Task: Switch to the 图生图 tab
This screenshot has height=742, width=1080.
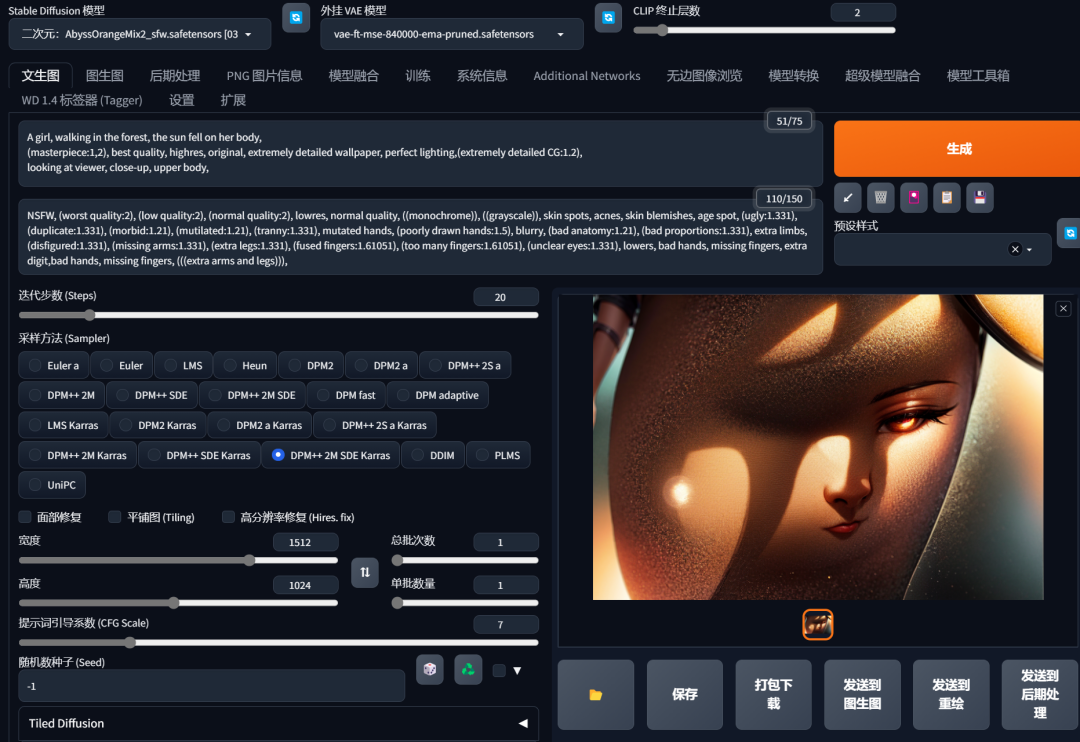Action: tap(105, 76)
